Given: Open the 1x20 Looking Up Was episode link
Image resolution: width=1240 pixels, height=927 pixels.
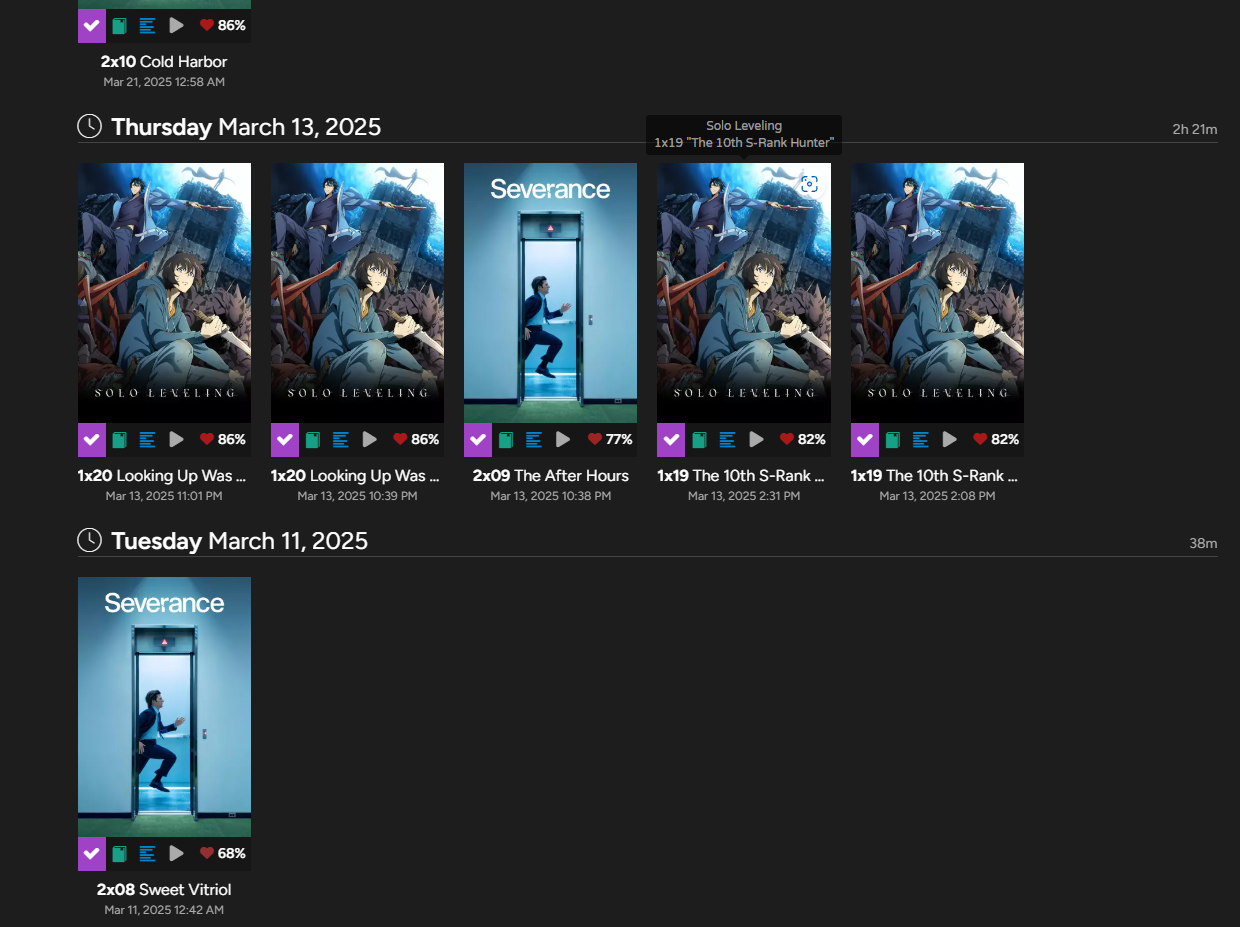Looking at the screenshot, I should (162, 475).
